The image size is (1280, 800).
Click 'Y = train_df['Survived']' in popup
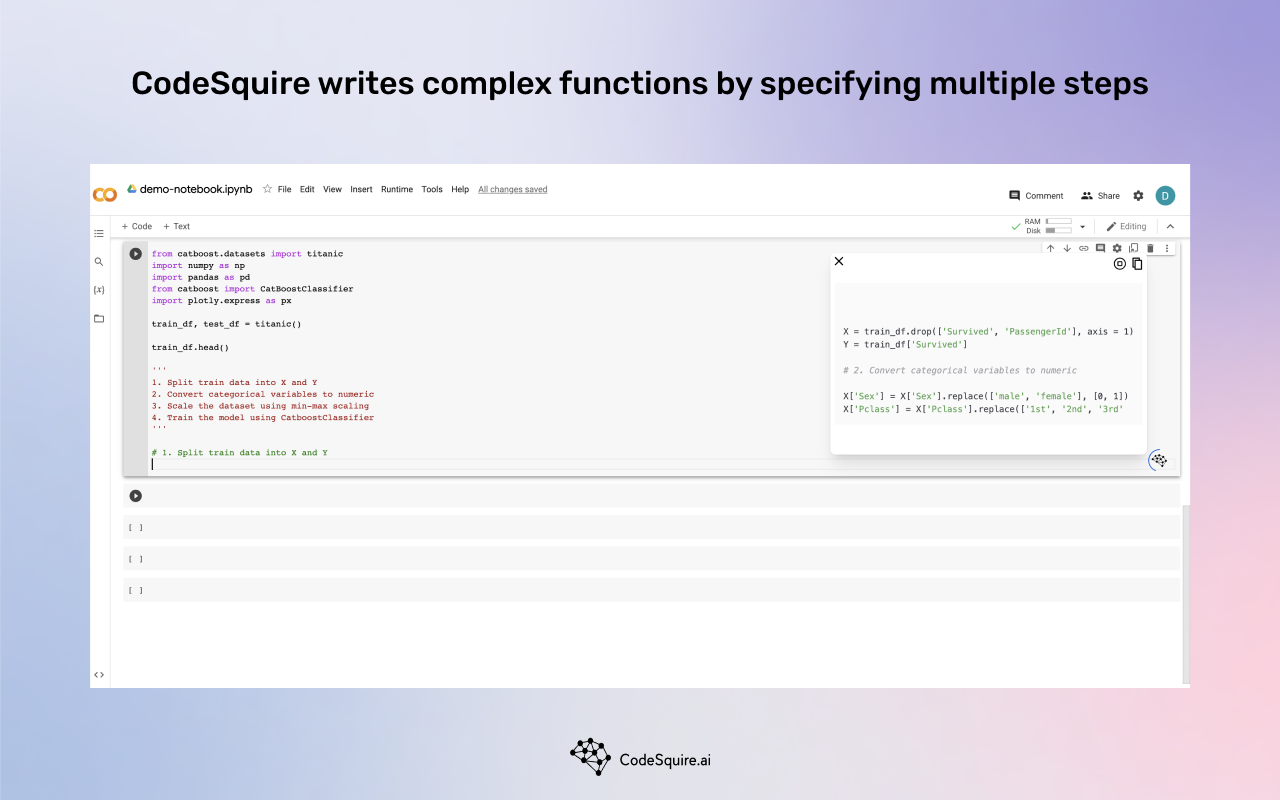[x=905, y=344]
